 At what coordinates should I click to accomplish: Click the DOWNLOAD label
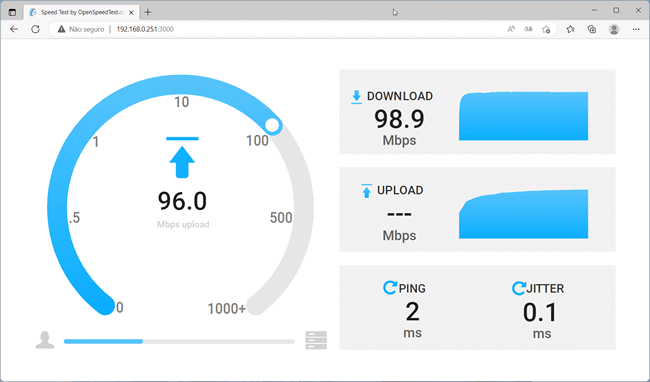(x=400, y=96)
